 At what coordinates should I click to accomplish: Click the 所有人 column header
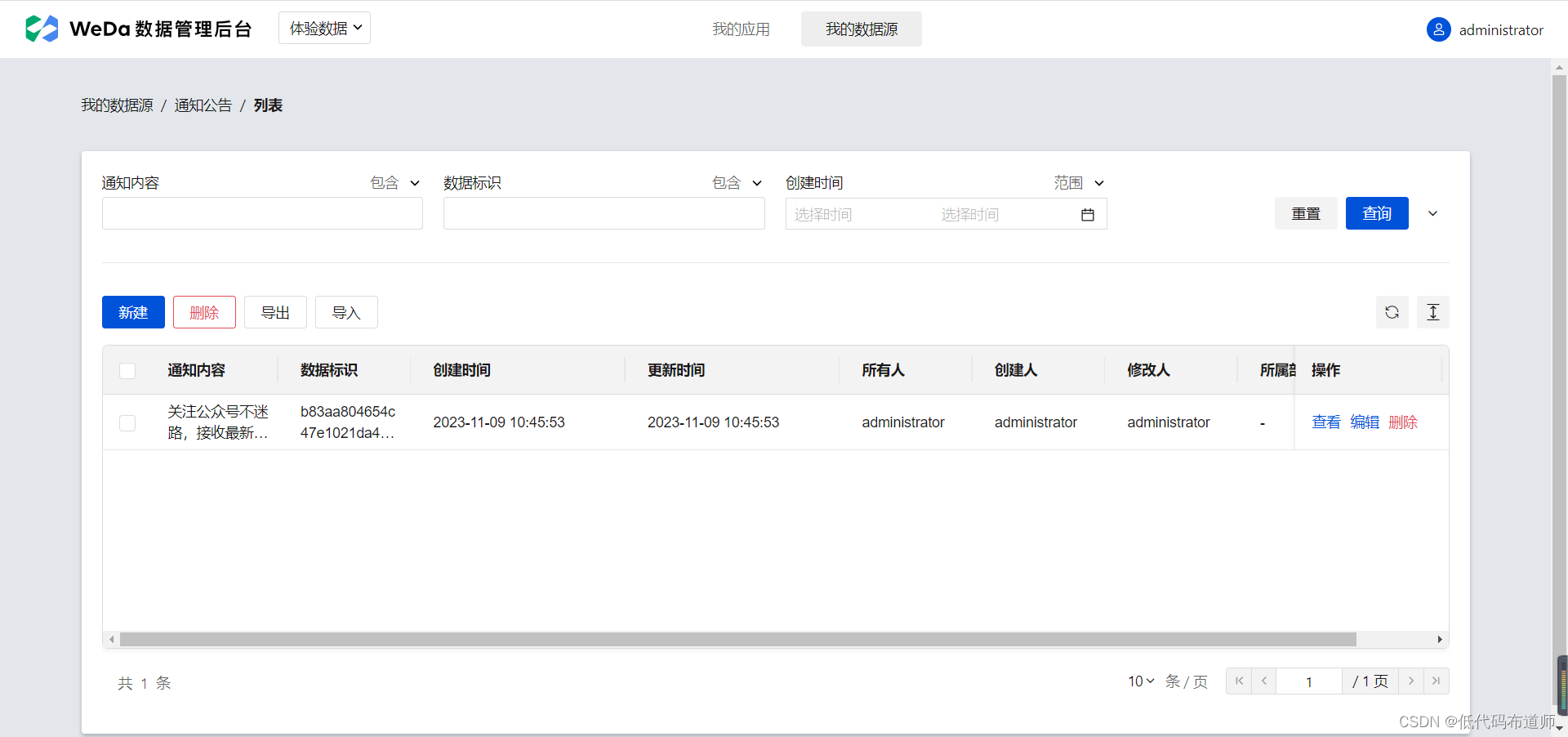(883, 370)
